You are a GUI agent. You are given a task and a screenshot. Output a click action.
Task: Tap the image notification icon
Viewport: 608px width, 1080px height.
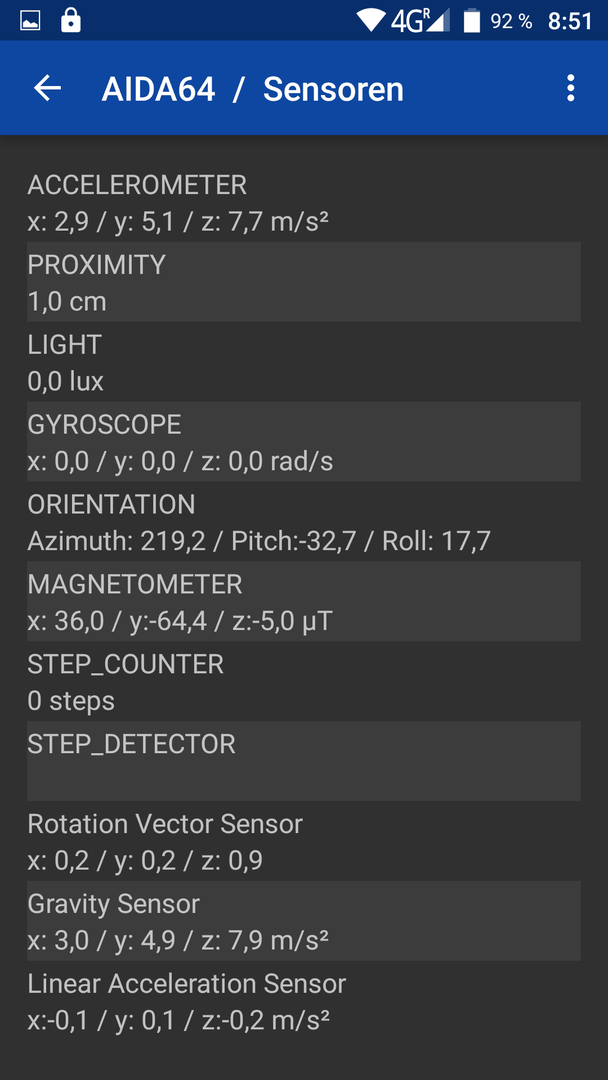30,21
